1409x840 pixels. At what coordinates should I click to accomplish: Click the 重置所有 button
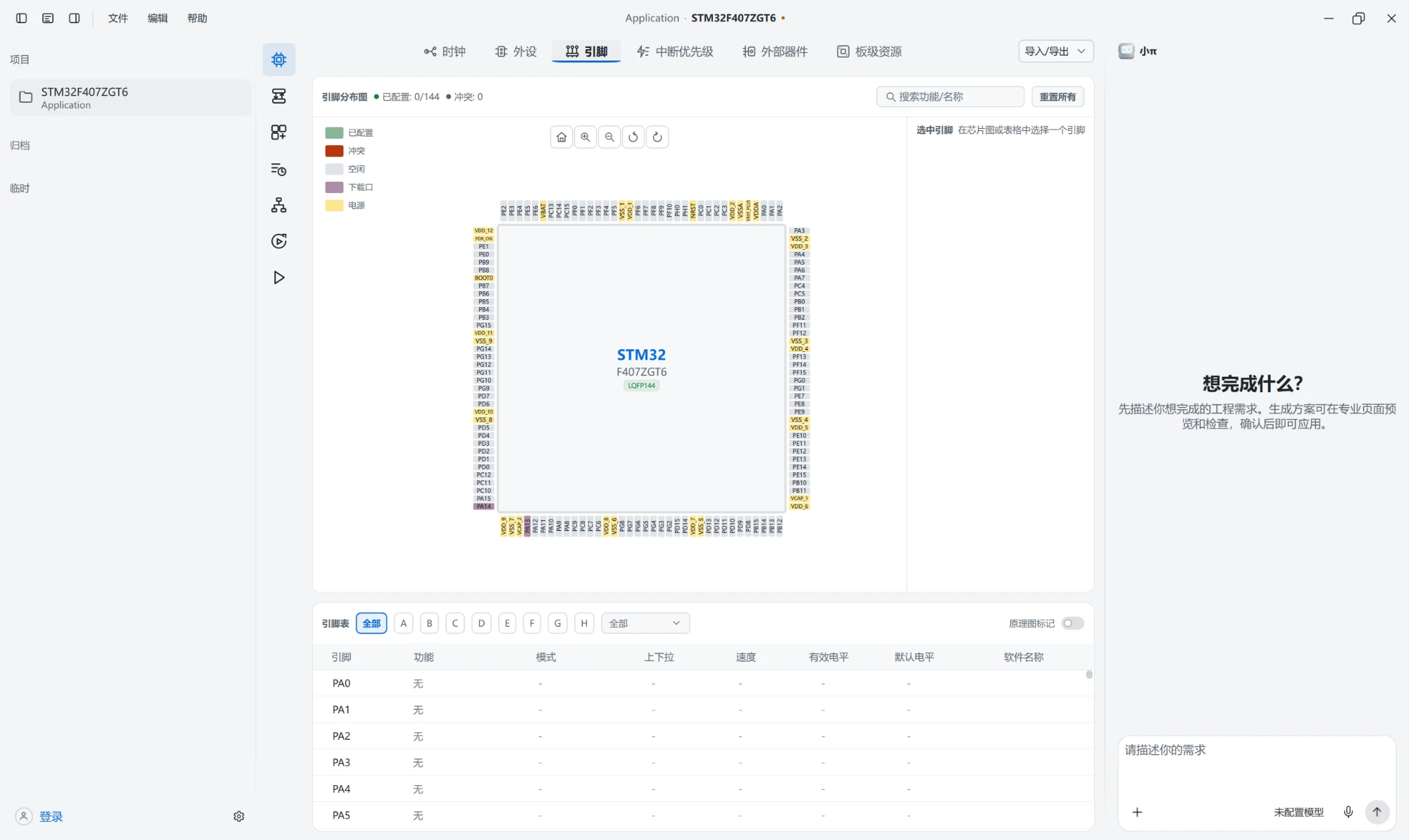(x=1057, y=97)
